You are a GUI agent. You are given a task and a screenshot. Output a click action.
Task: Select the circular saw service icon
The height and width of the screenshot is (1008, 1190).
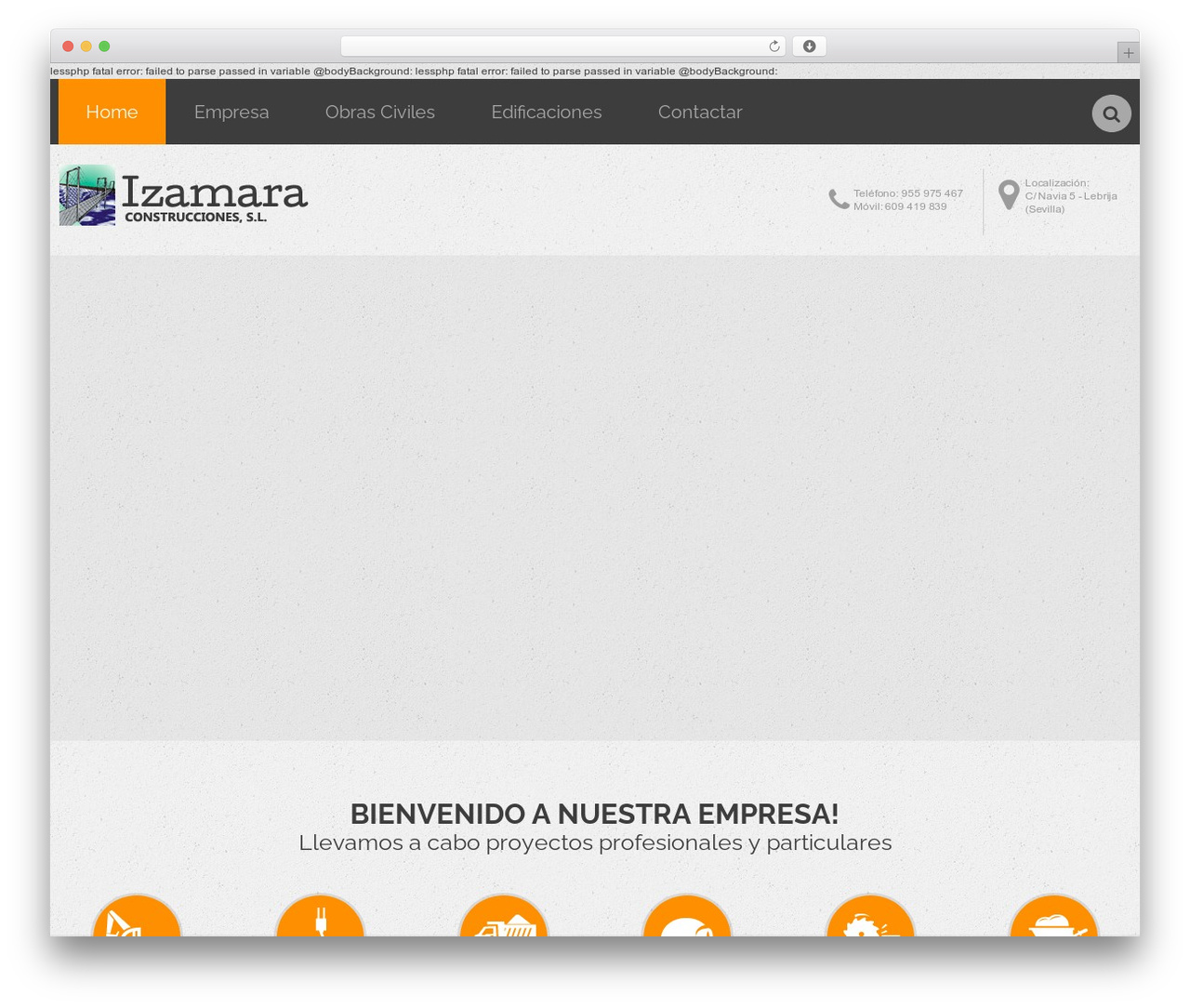[x=870, y=915]
